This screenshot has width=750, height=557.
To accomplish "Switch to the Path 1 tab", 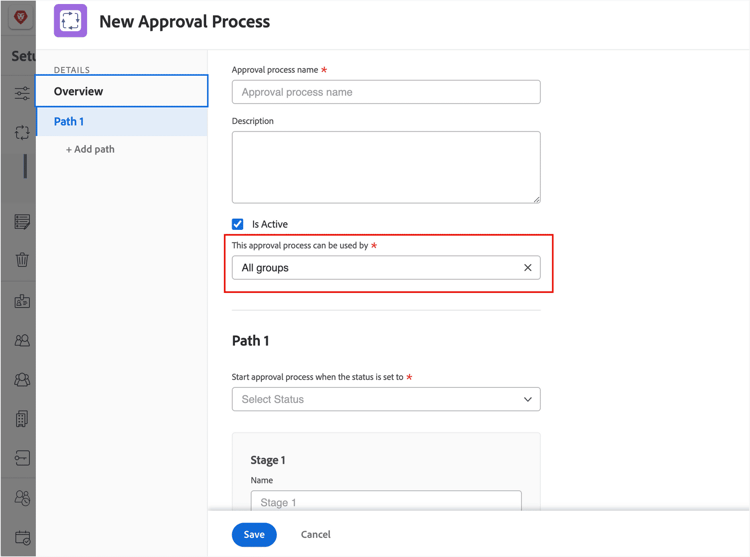I will coord(122,121).
